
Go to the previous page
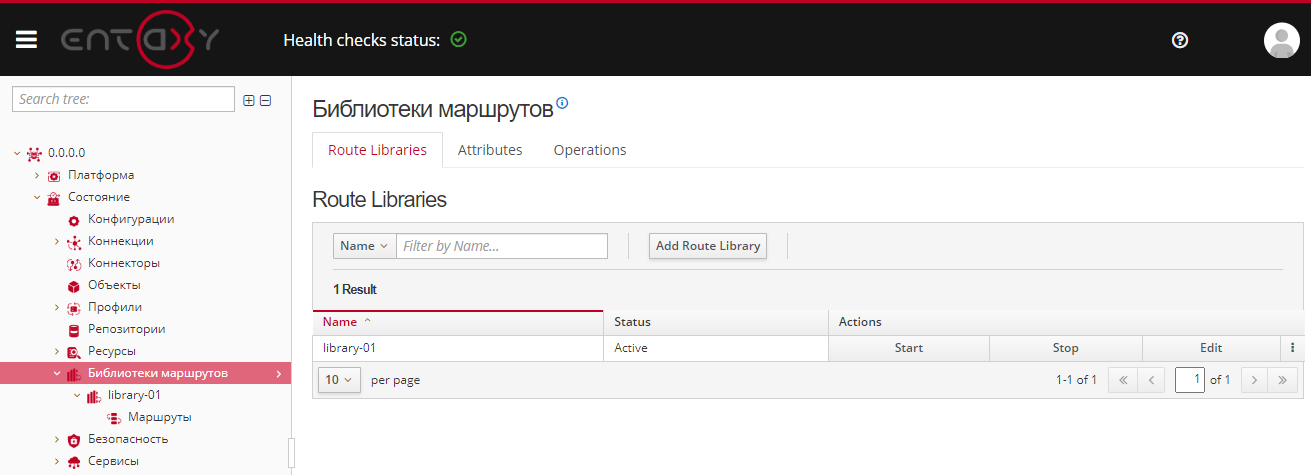click(x=1151, y=380)
